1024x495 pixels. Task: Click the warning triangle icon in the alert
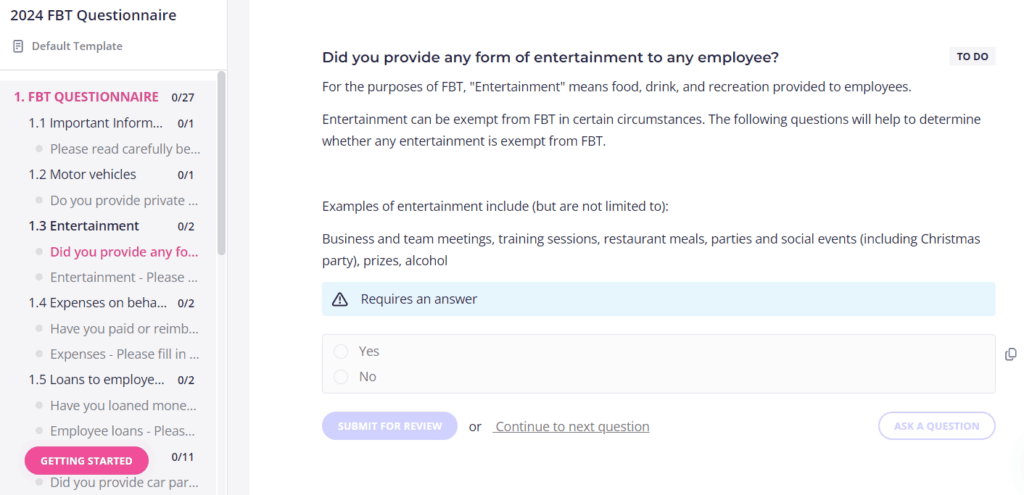(x=340, y=299)
